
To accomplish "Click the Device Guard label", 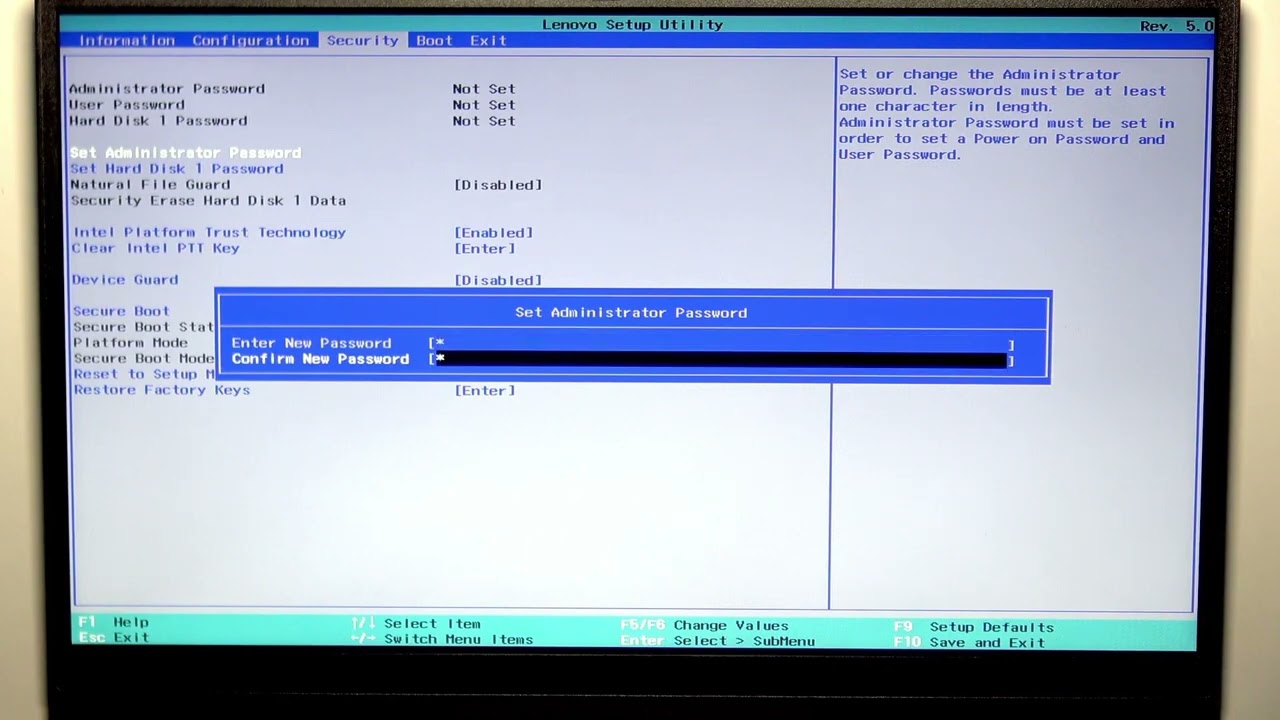I will pyautogui.click(x=125, y=279).
